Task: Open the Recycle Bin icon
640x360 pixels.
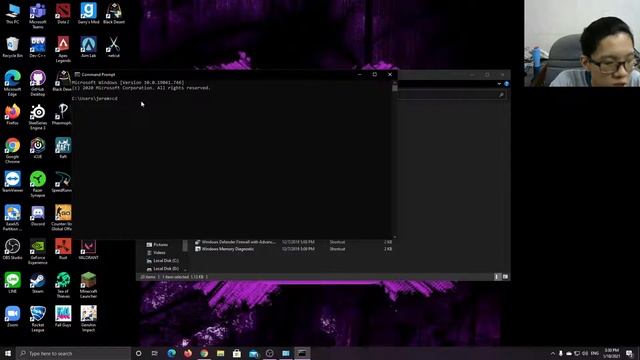Action: coord(12,47)
